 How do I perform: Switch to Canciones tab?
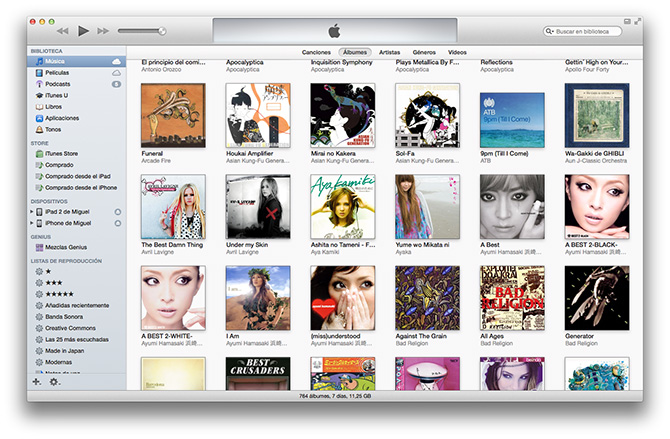coord(316,52)
